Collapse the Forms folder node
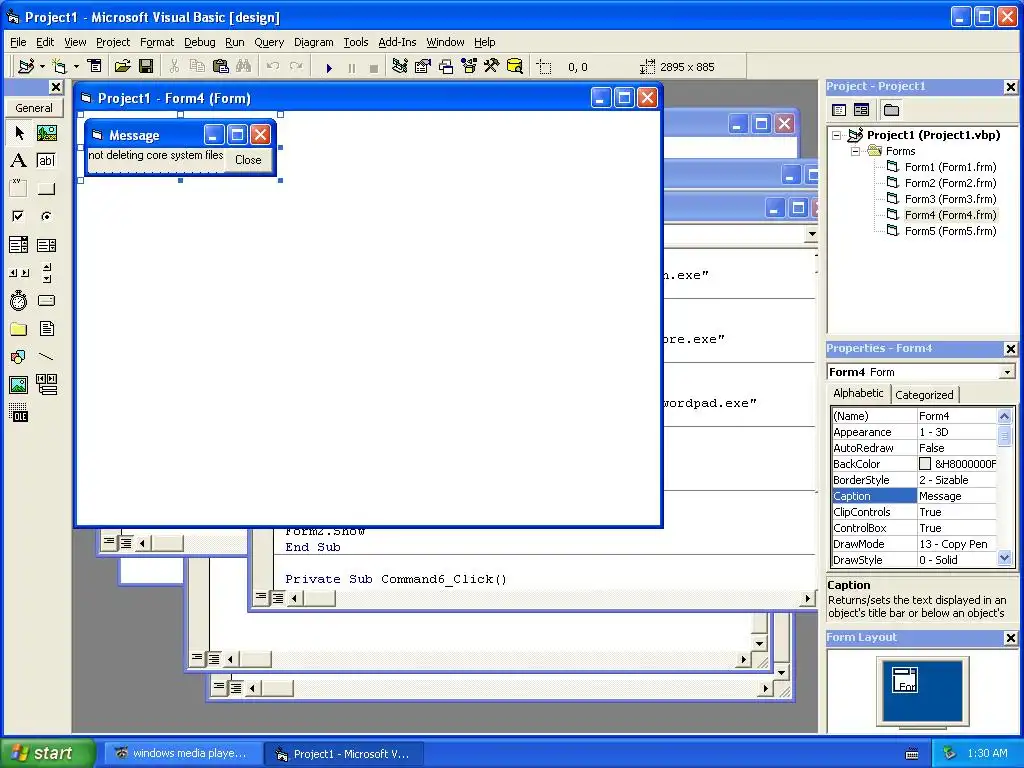 click(855, 152)
